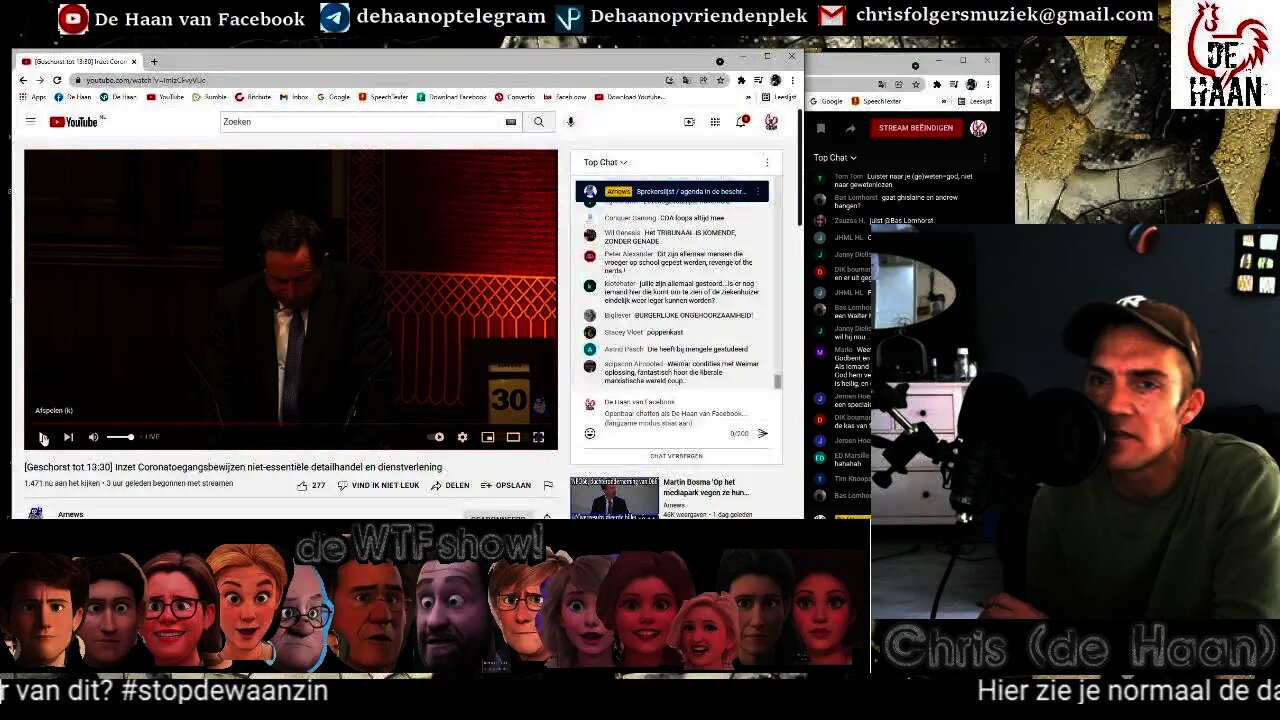Enable miniplayer mode
This screenshot has height=720, width=1280.
(x=488, y=437)
